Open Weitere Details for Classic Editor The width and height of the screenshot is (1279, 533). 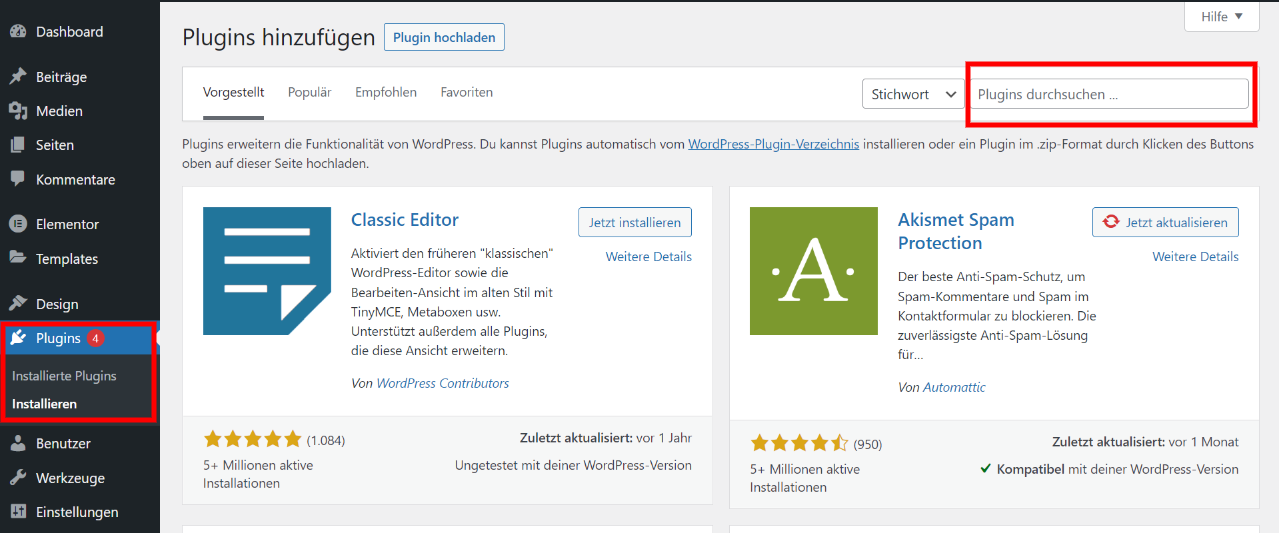tap(649, 257)
